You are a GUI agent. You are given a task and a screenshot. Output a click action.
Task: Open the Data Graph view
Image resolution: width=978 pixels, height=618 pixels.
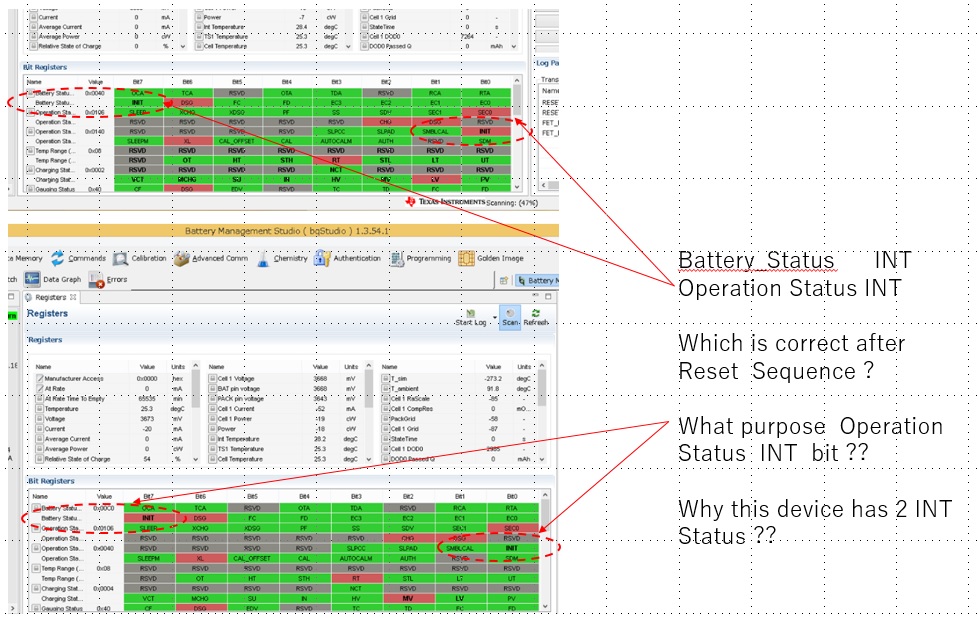coord(53,279)
